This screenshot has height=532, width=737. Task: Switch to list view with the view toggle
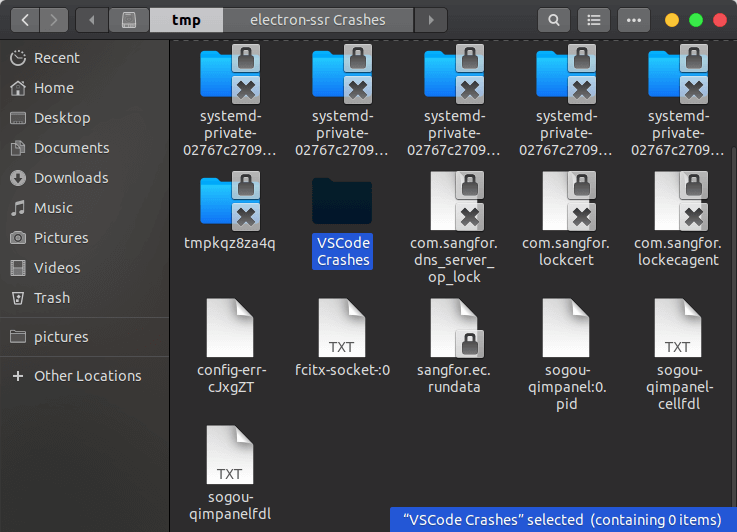click(594, 20)
